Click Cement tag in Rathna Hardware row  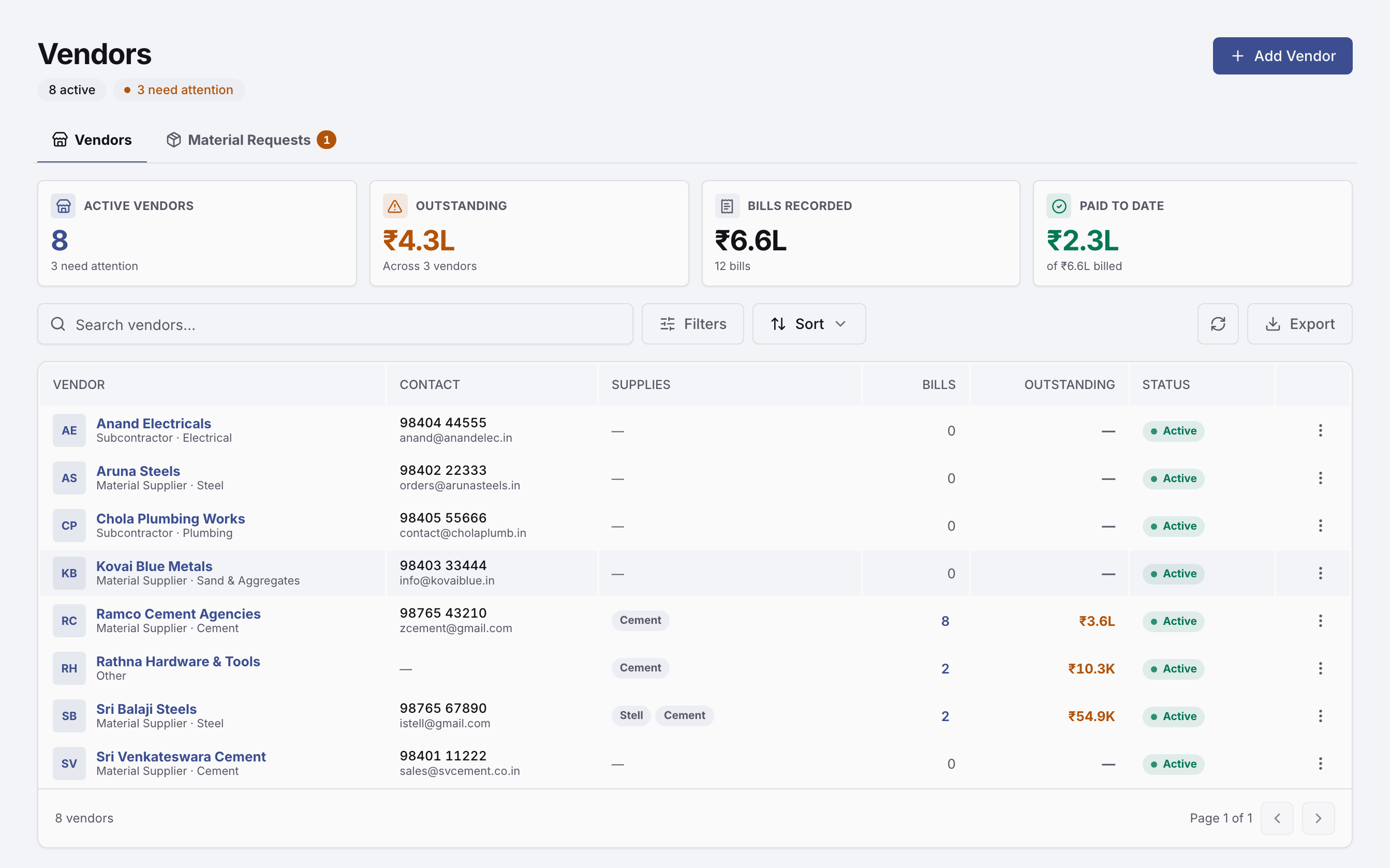(x=640, y=668)
